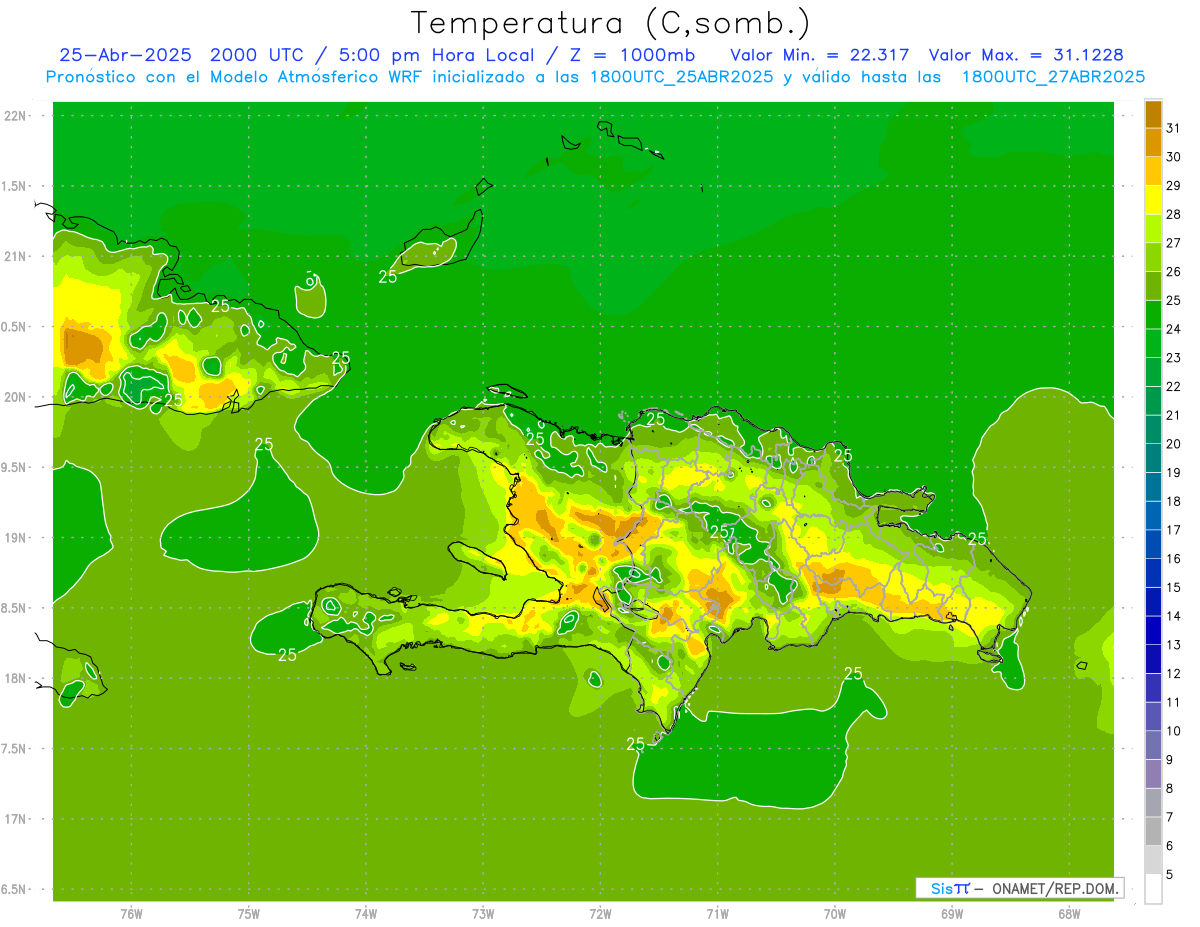Click the "19N" latitude axis label
Screen dimensions: 1200x927
(x=17, y=537)
